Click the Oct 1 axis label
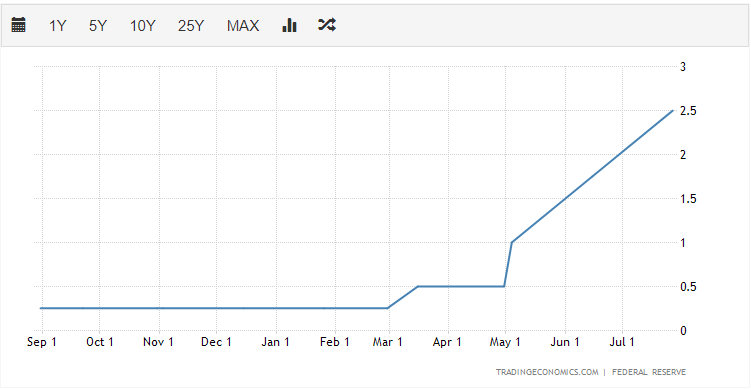This screenshot has width=751, height=389. [100, 342]
